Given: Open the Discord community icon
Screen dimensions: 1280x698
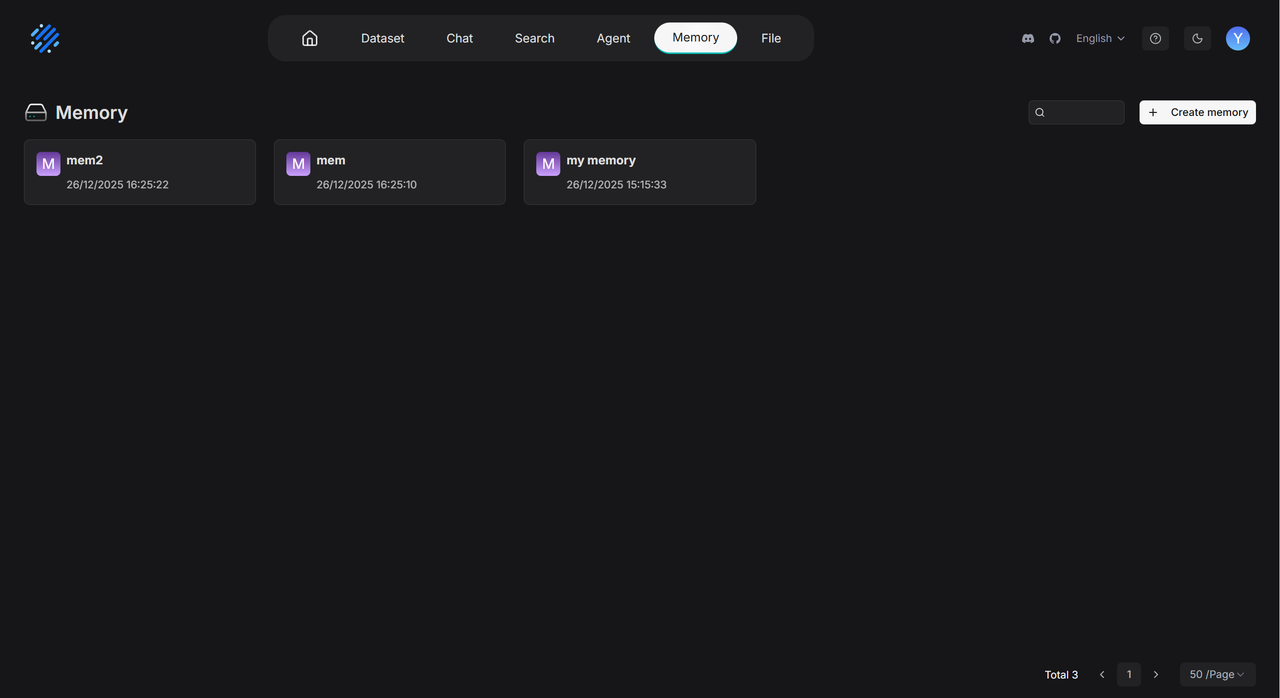Looking at the screenshot, I should [x=1028, y=38].
